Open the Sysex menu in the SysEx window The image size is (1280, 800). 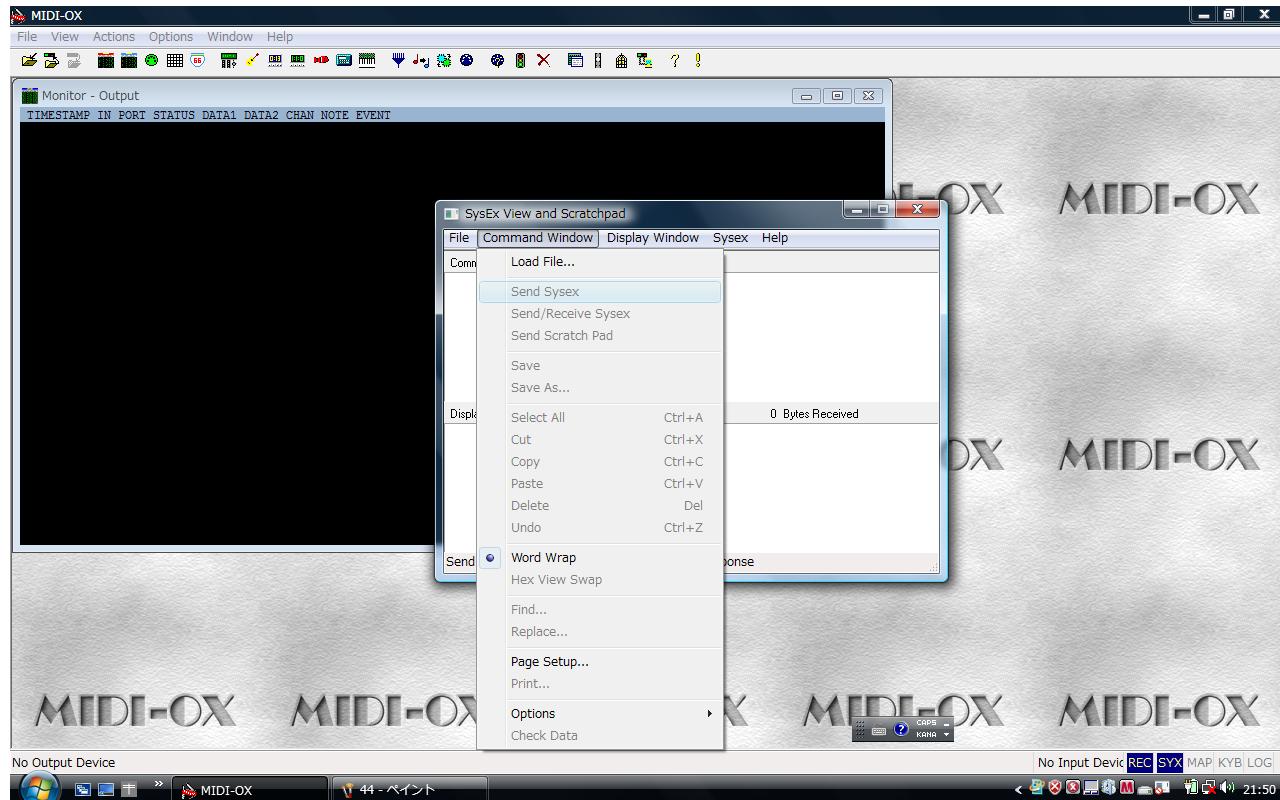tap(730, 238)
